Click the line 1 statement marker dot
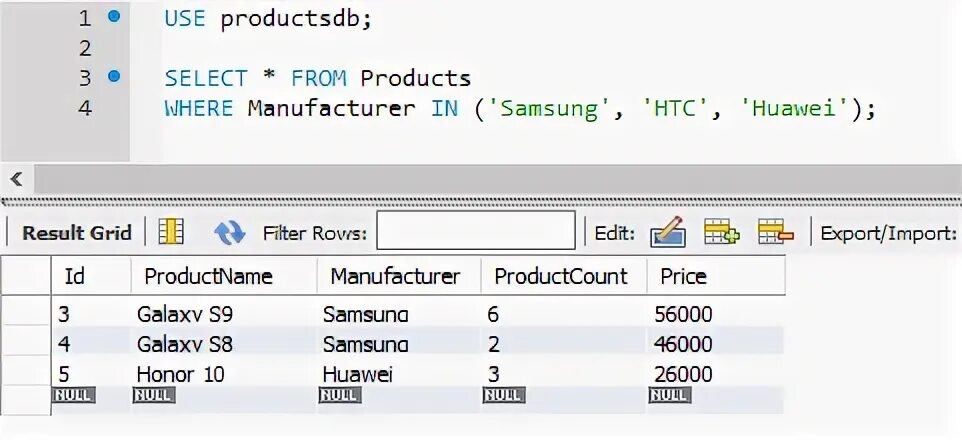The height and width of the screenshot is (440, 962). click(x=113, y=17)
